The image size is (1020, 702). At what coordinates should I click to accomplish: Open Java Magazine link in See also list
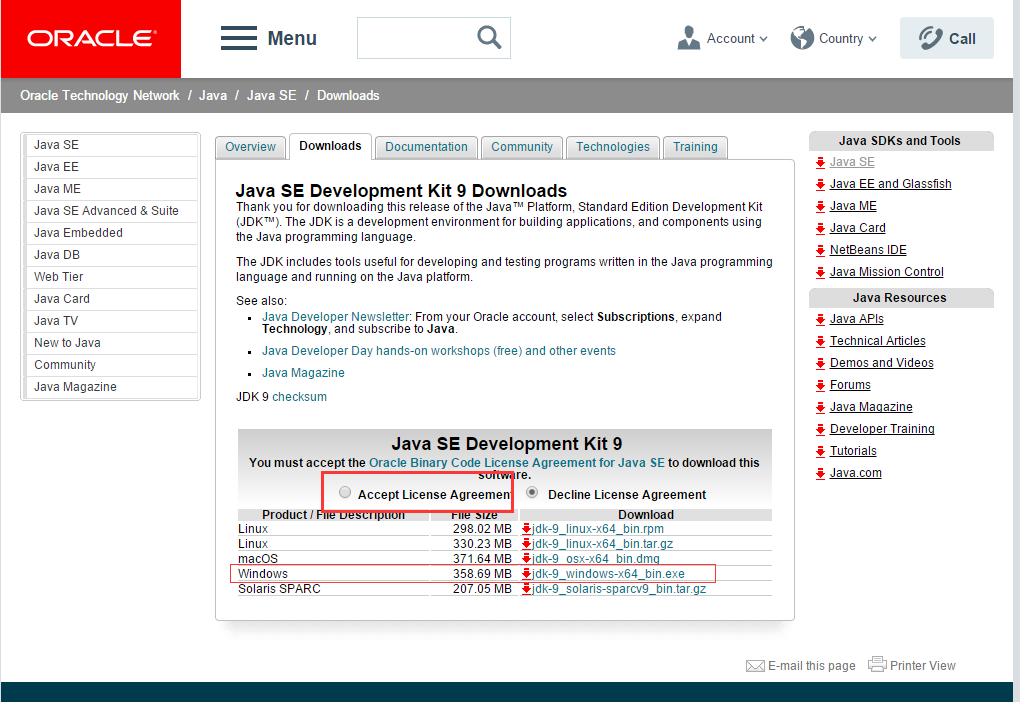(303, 373)
